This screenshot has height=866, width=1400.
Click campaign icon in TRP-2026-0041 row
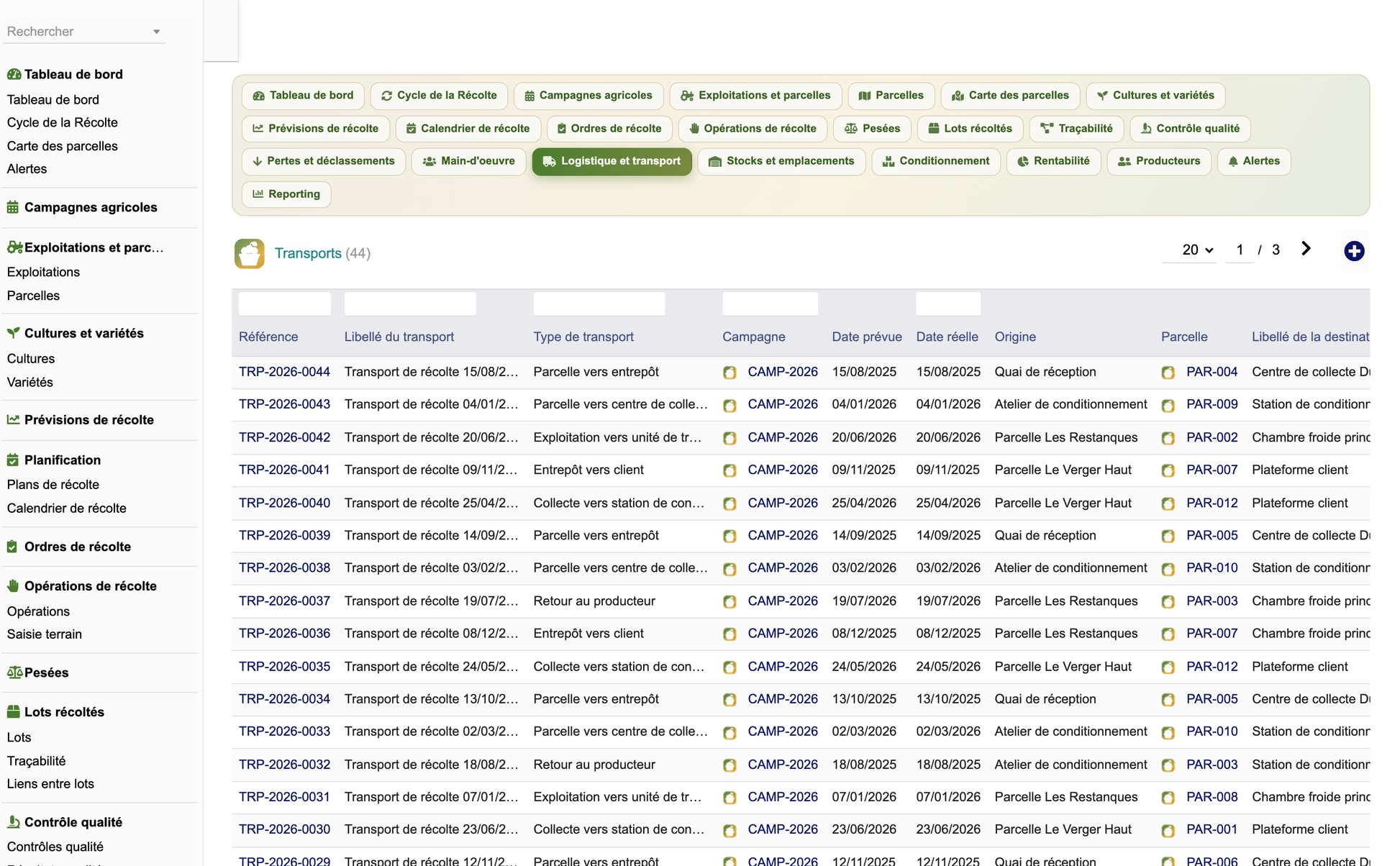point(729,470)
